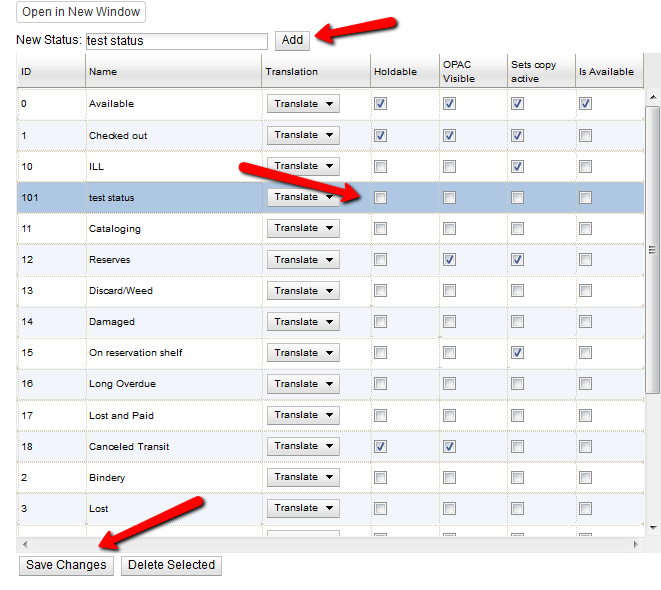Open Translate dropdown for Available row

tap(303, 104)
